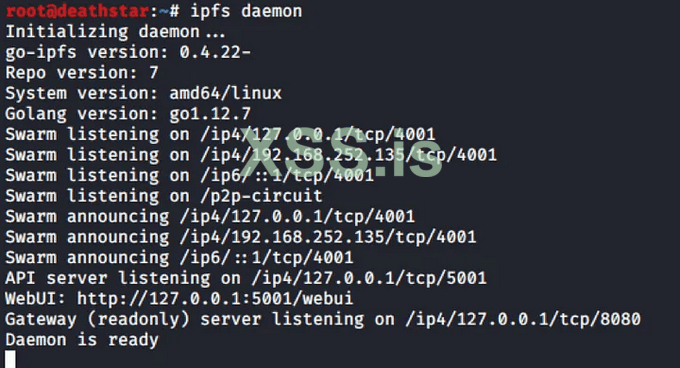Click Swarm announcing /ip6/::1/tcp/4001 line

(x=179, y=257)
